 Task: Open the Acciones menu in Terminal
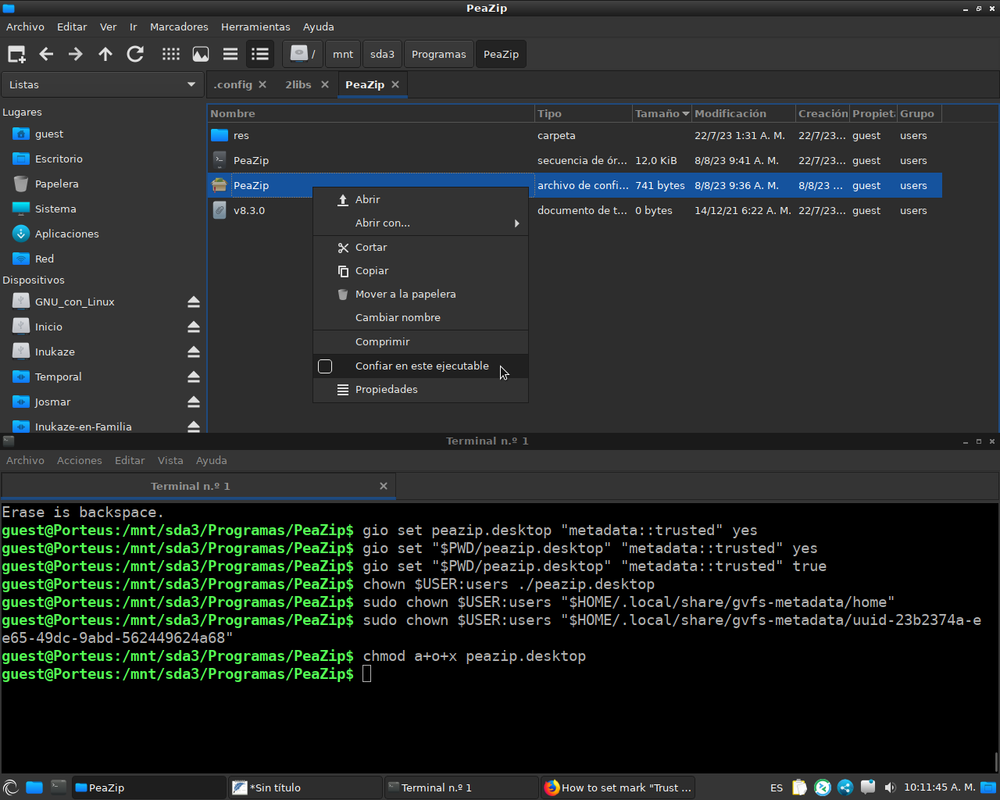point(79,461)
